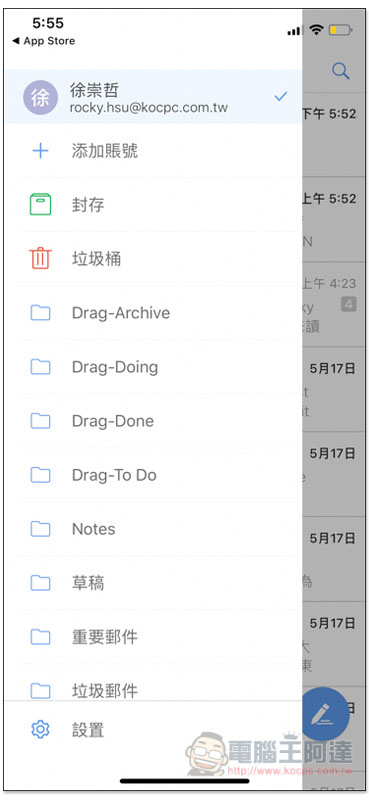Open 設置 settings text
This screenshot has height=800, width=369.
click(88, 730)
